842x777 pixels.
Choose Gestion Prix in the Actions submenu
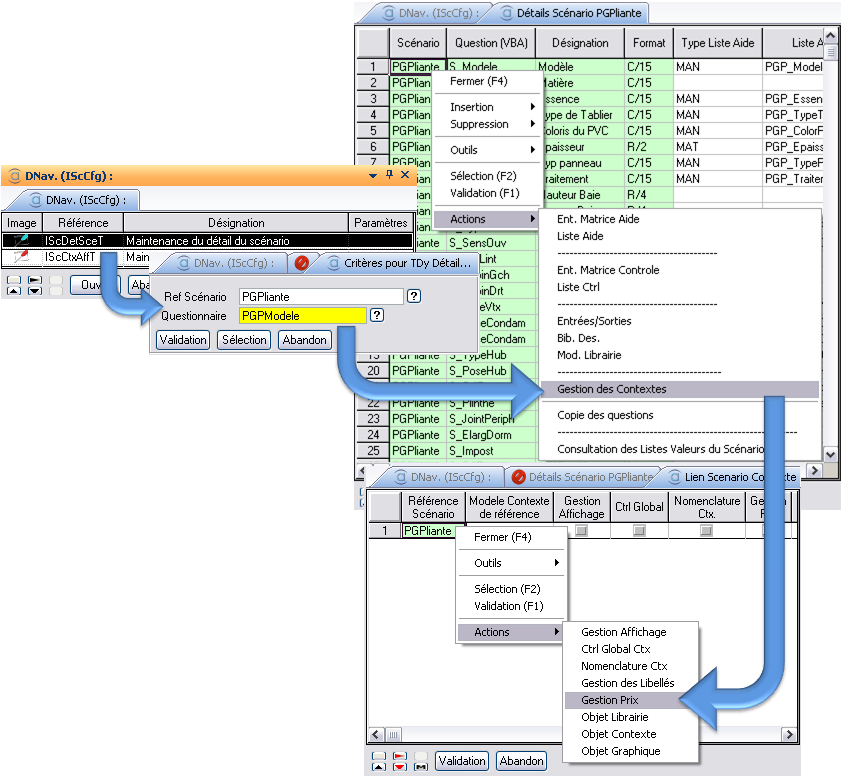tap(610, 700)
